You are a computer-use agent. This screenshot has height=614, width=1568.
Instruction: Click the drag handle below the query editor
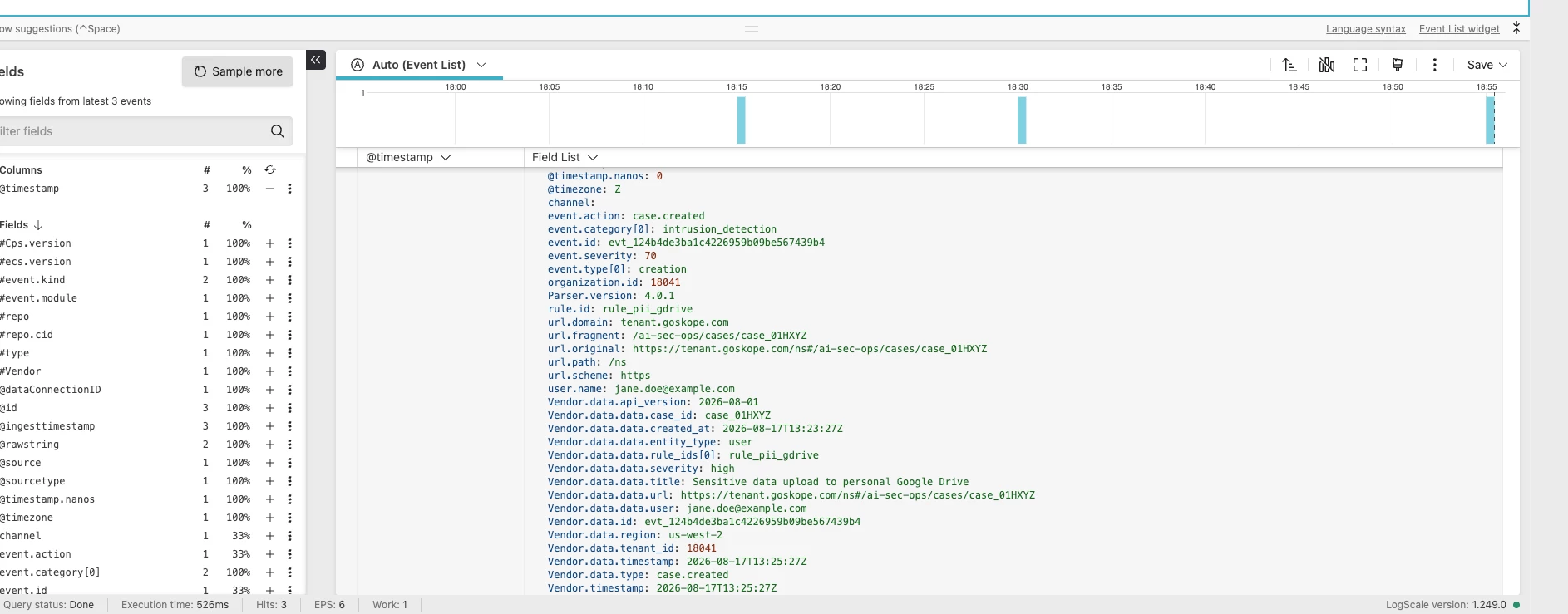coord(752,28)
